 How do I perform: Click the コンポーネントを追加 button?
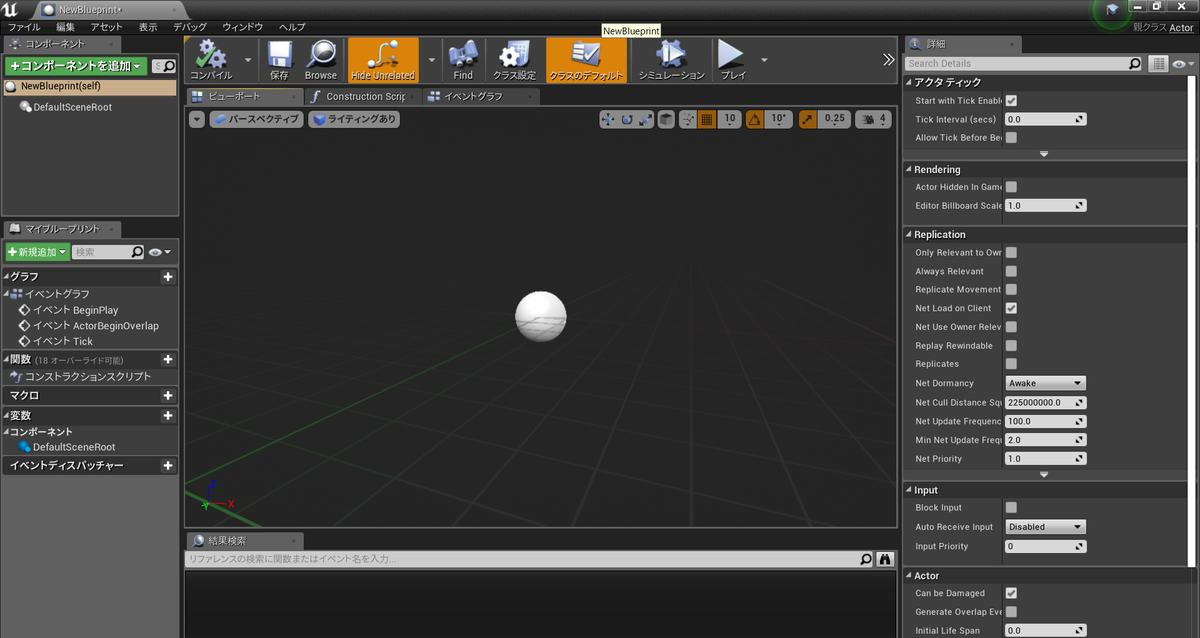point(76,66)
